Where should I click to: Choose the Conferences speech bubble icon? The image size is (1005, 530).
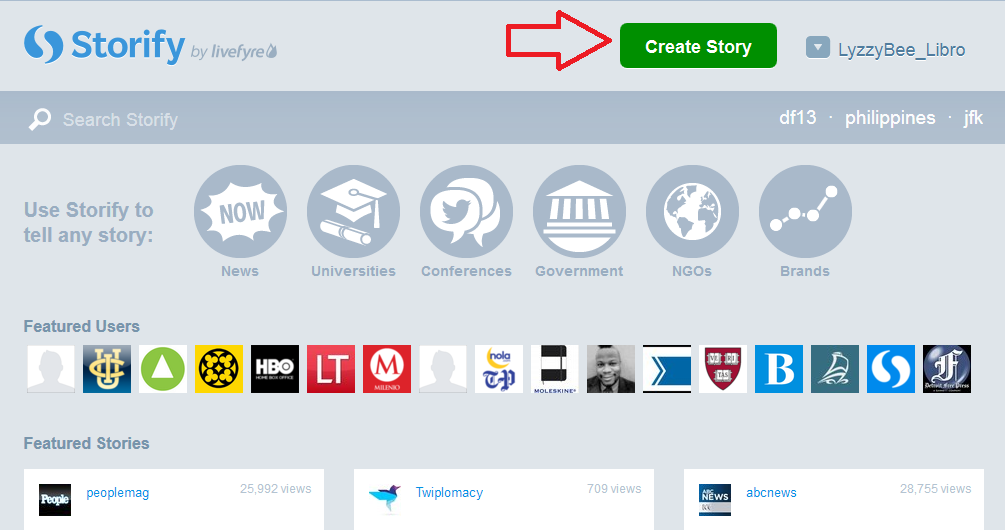(x=466, y=212)
